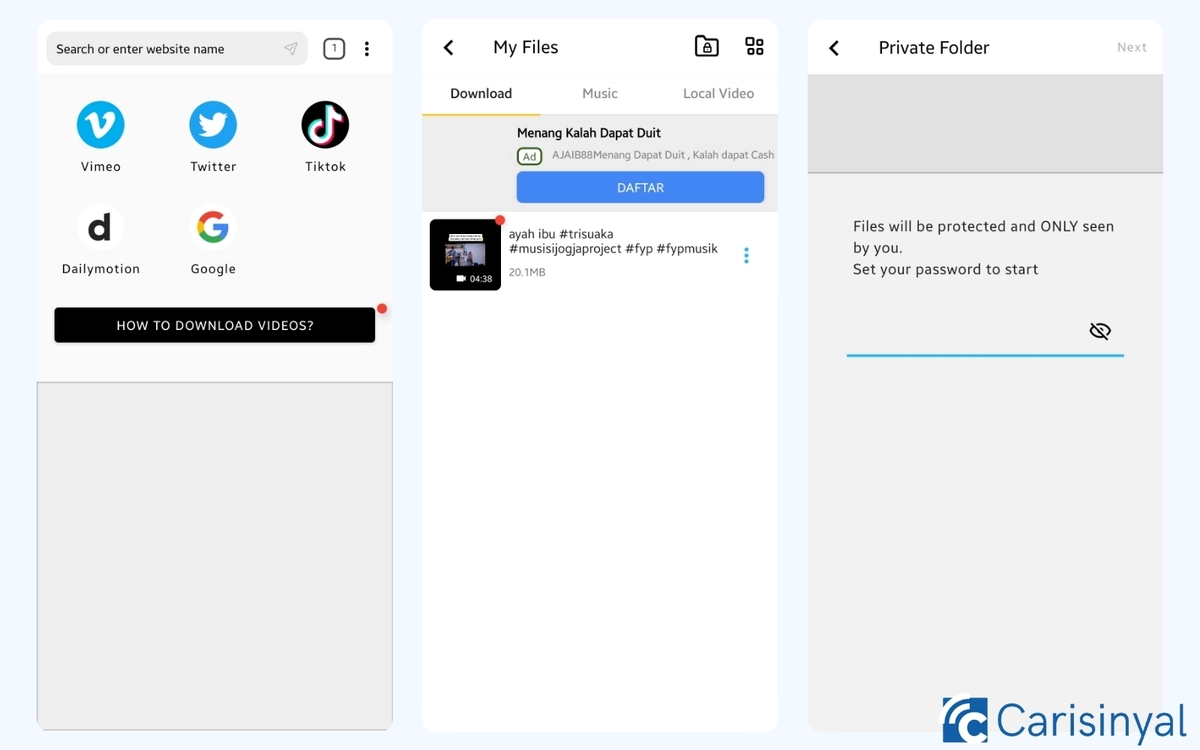The height and width of the screenshot is (750, 1200).
Task: Click the 20.1MB file size text
Action: 527,272
